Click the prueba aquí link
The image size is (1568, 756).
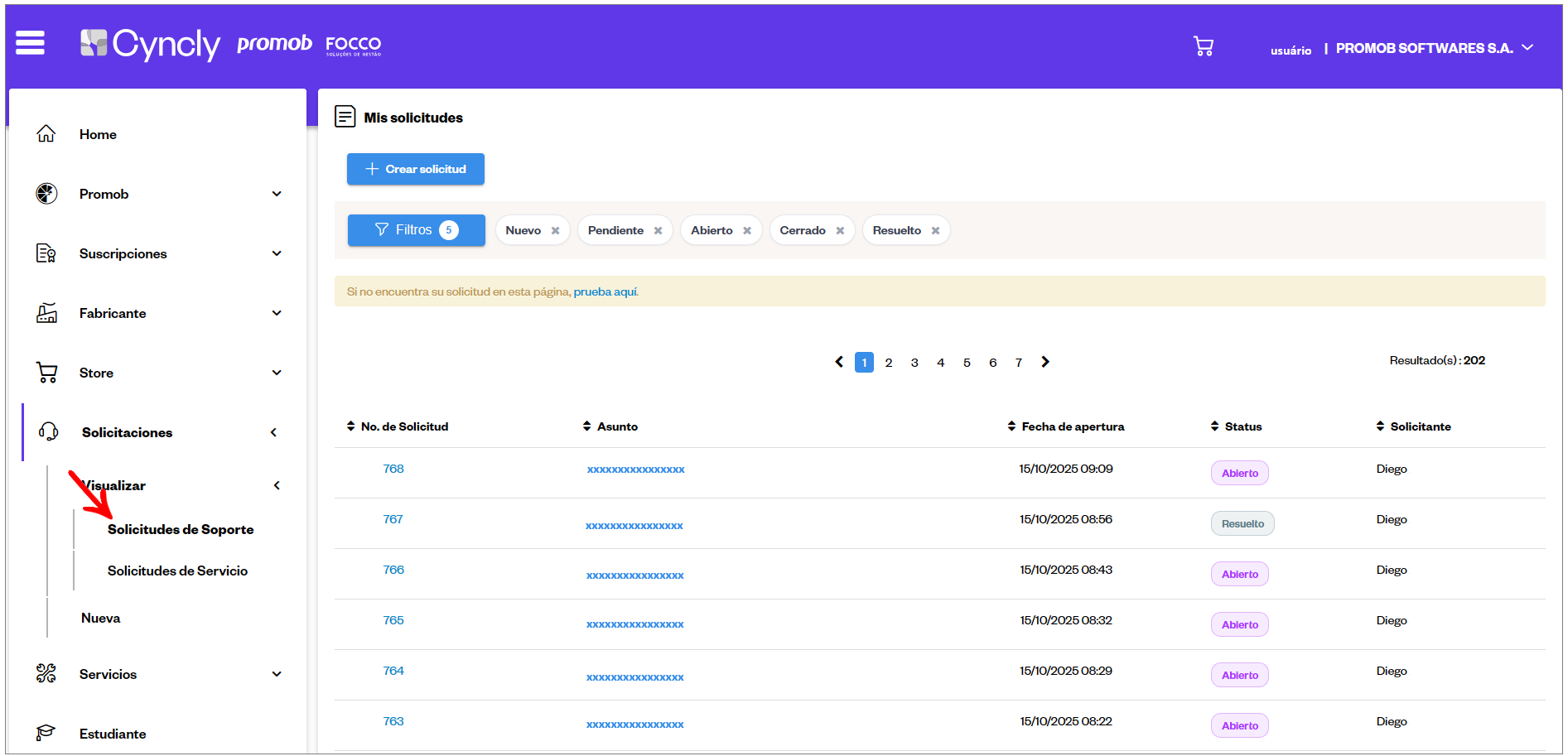click(605, 291)
